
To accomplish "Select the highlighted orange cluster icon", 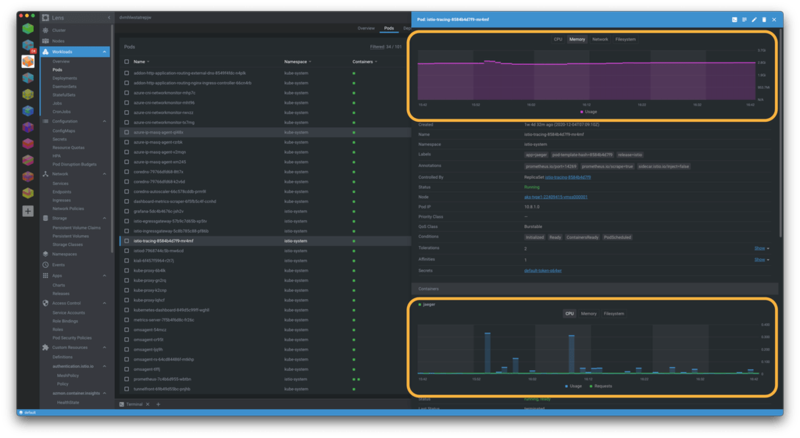I will click(28, 61).
